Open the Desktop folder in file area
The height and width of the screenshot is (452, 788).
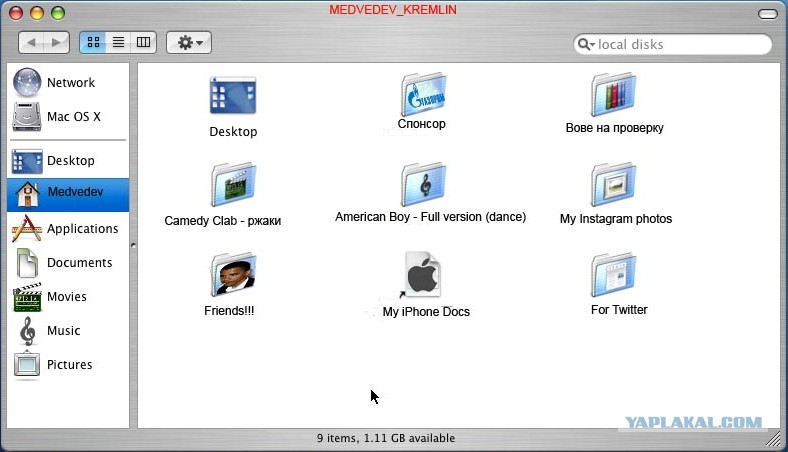click(232, 96)
